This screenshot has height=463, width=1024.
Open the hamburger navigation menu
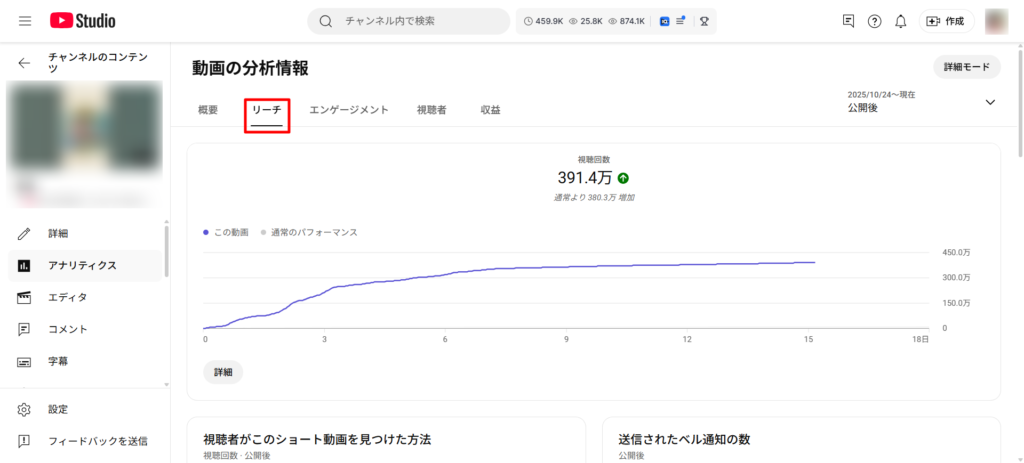point(25,21)
